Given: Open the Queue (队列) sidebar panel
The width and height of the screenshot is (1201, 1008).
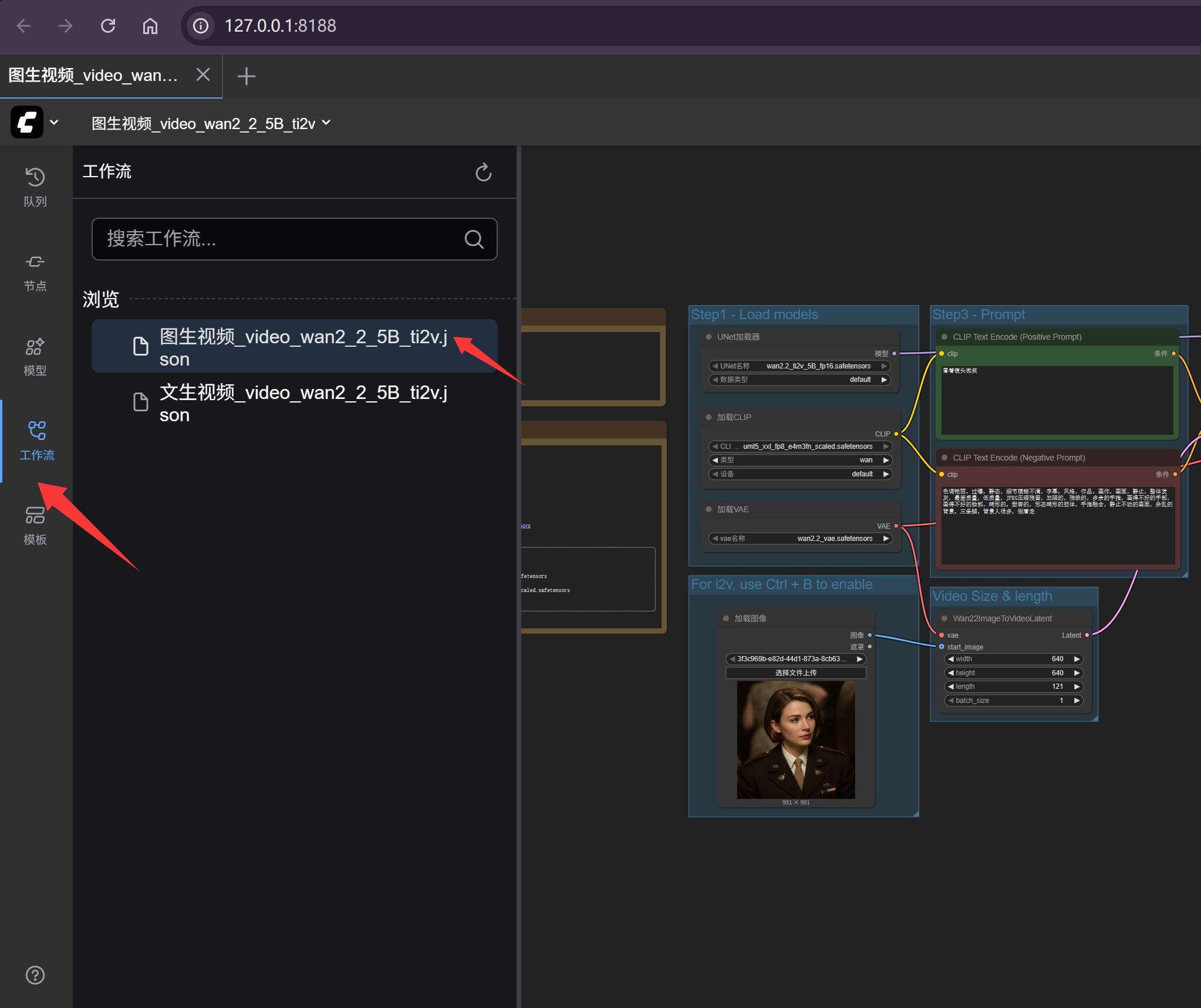Looking at the screenshot, I should pyautogui.click(x=35, y=187).
